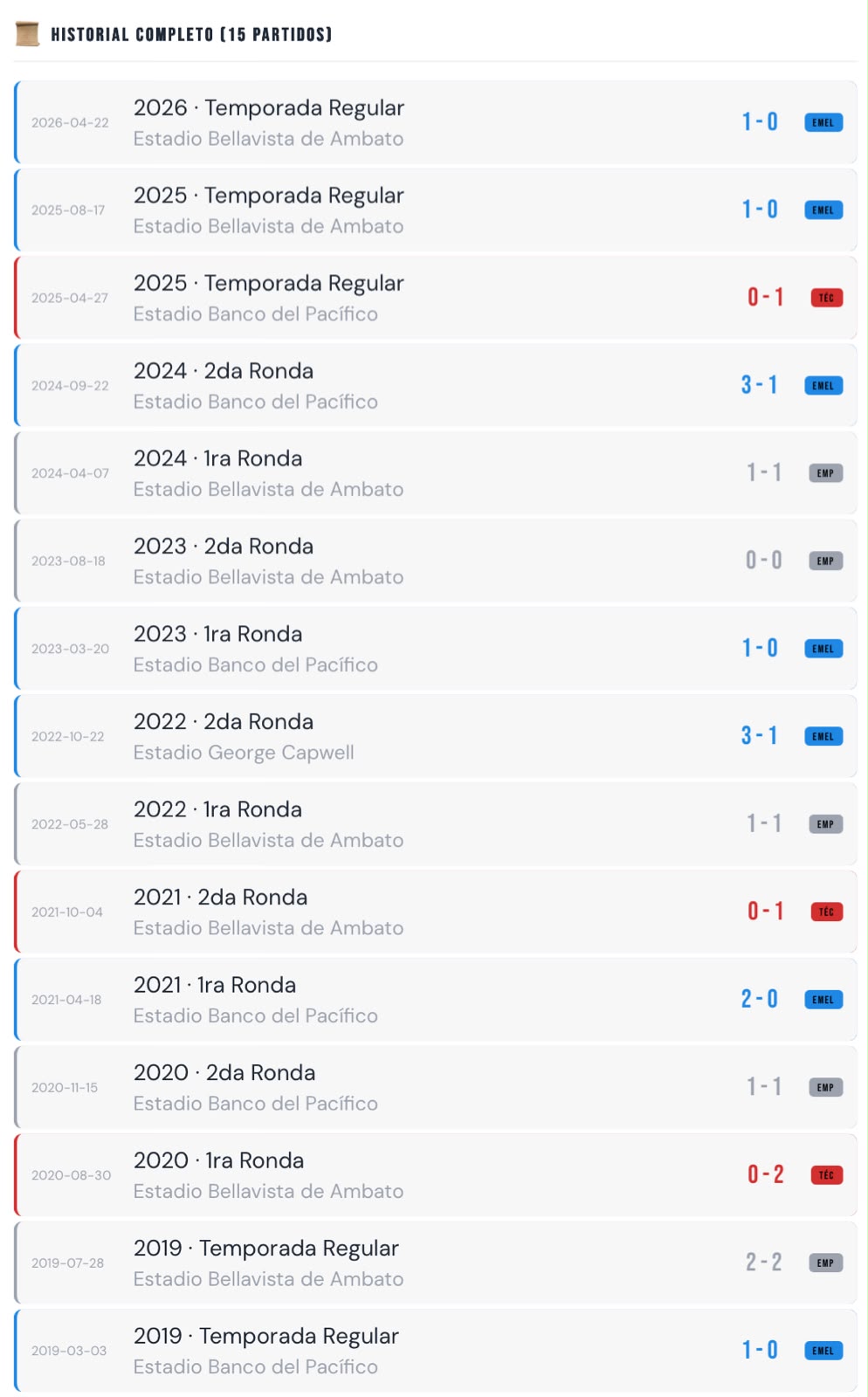Click the 2-0 score of 2021-04-18 match
The height and width of the screenshot is (1397, 868).
pyautogui.click(x=759, y=999)
